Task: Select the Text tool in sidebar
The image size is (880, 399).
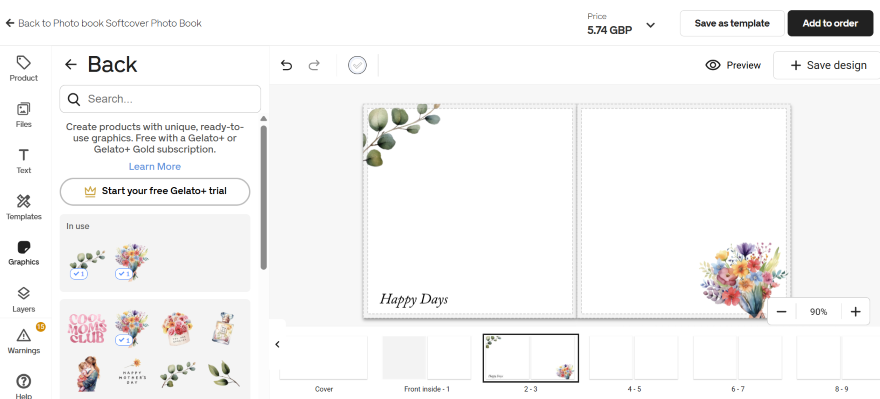Action: (24, 161)
